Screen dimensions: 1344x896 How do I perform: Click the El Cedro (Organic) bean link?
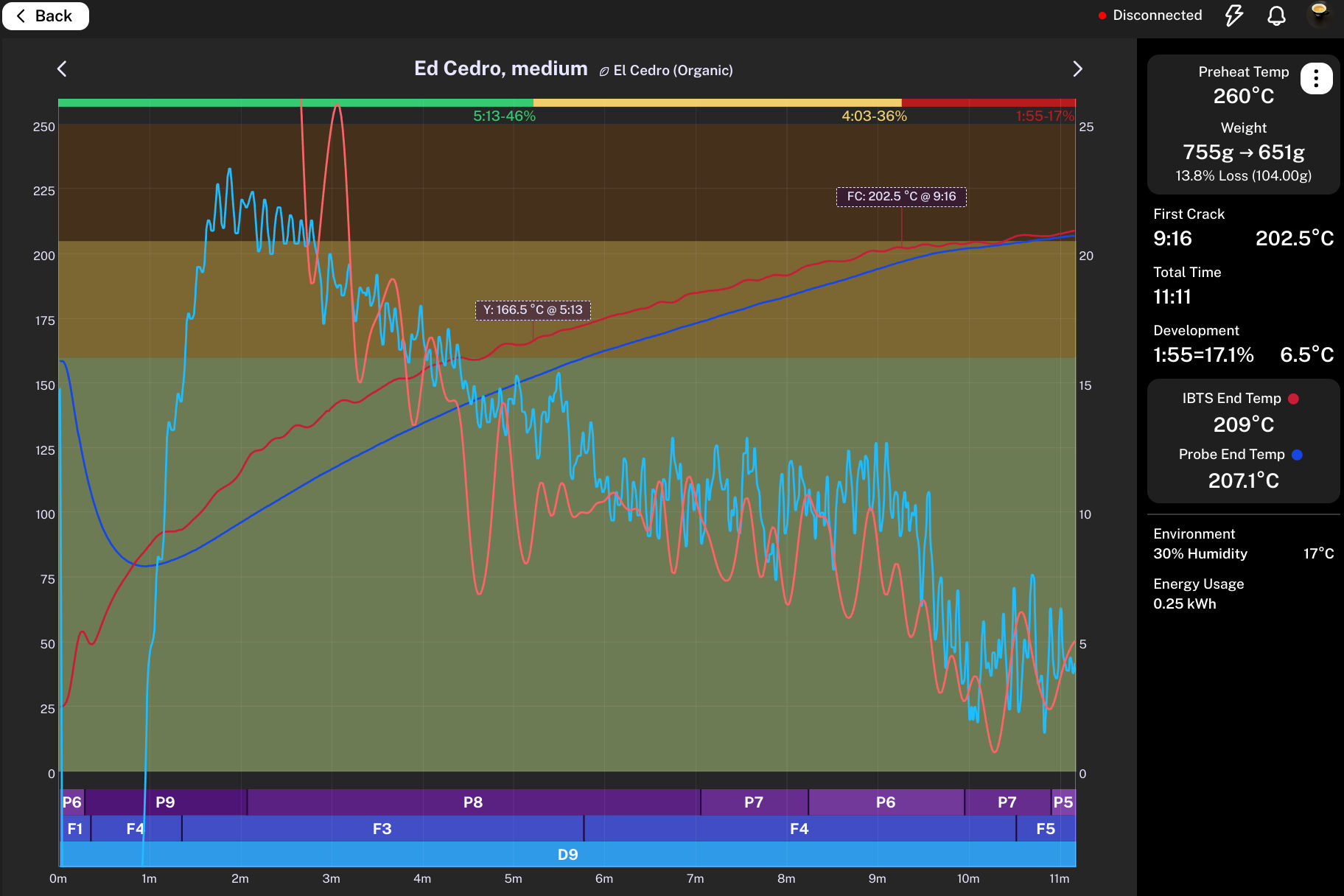666,71
